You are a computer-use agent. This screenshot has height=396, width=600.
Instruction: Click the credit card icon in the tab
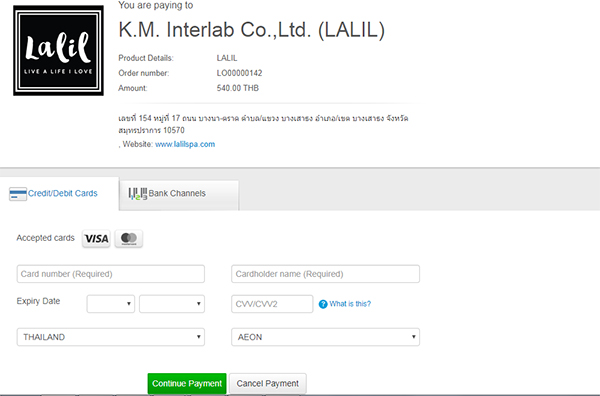pos(18,194)
